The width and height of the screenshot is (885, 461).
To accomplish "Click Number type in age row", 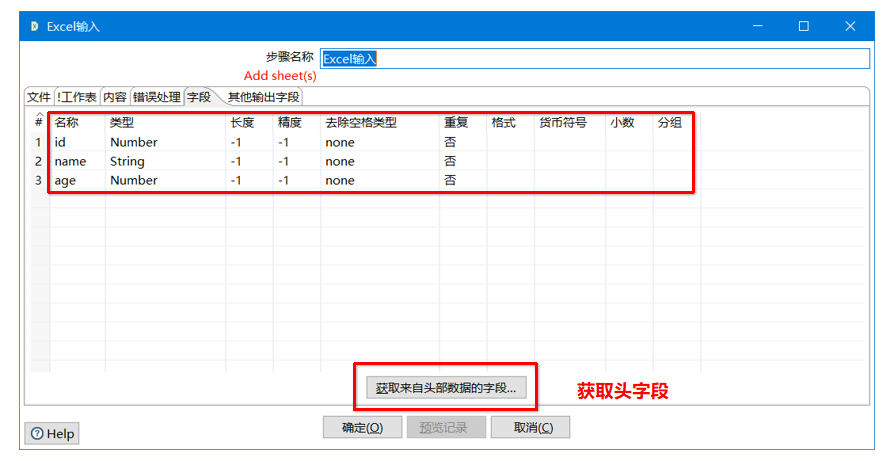I will pyautogui.click(x=165, y=181).
